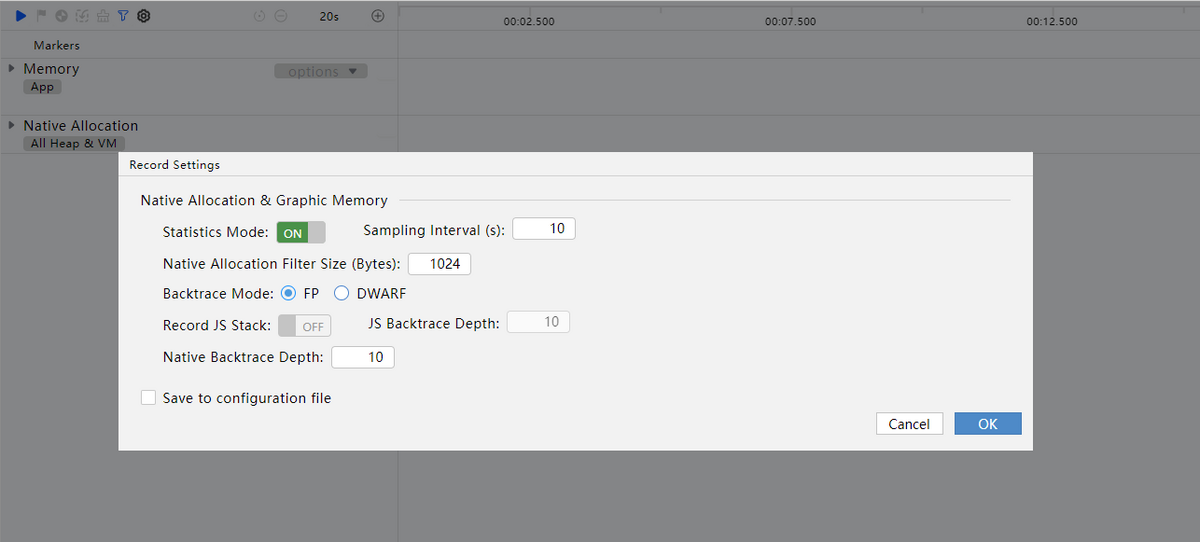Expand the Native Allocation track row

click(11, 126)
